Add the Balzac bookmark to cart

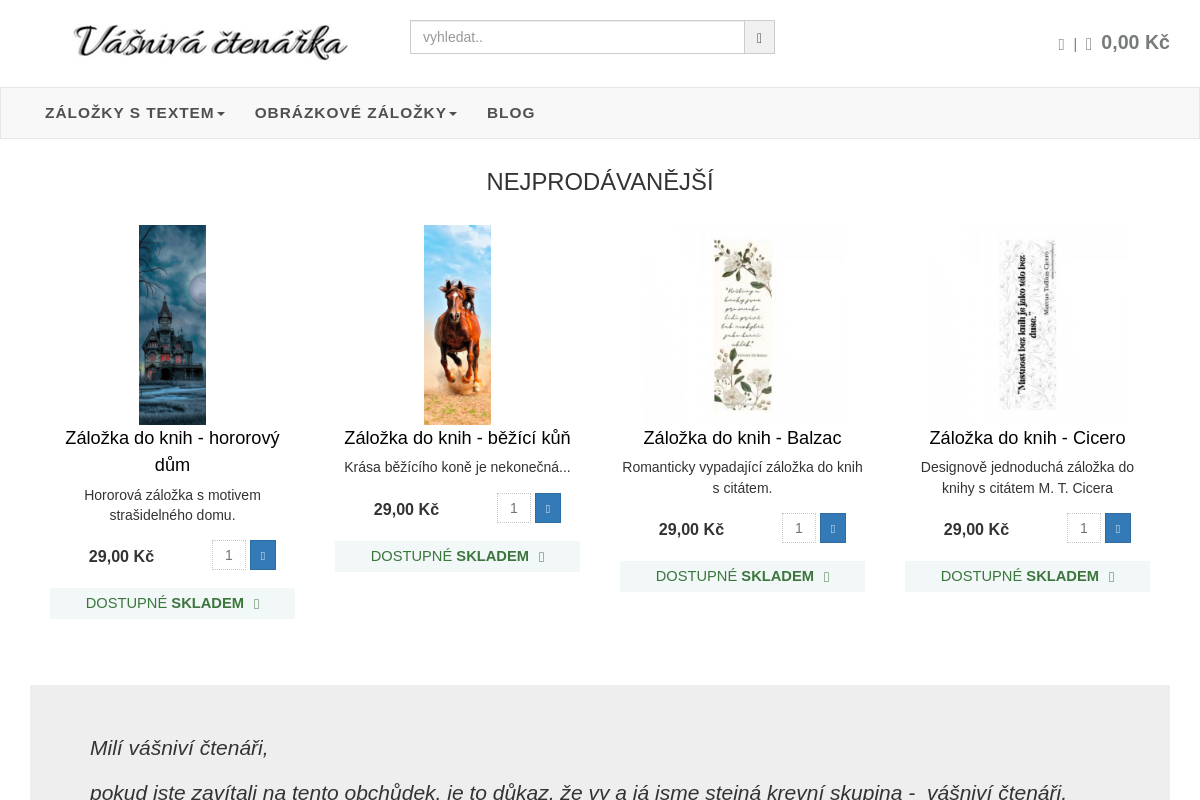(833, 528)
